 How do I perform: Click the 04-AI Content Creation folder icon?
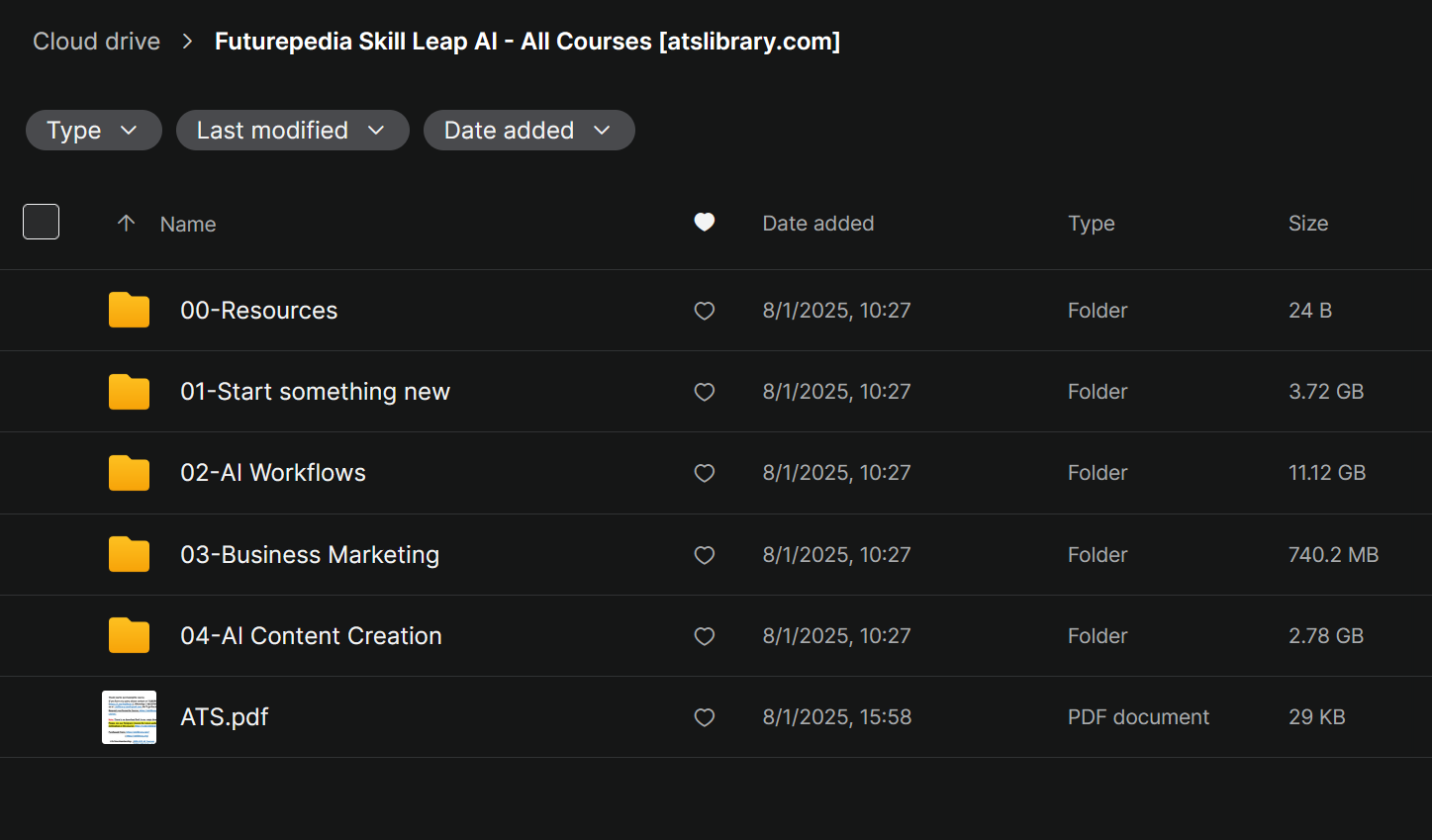[x=129, y=636]
